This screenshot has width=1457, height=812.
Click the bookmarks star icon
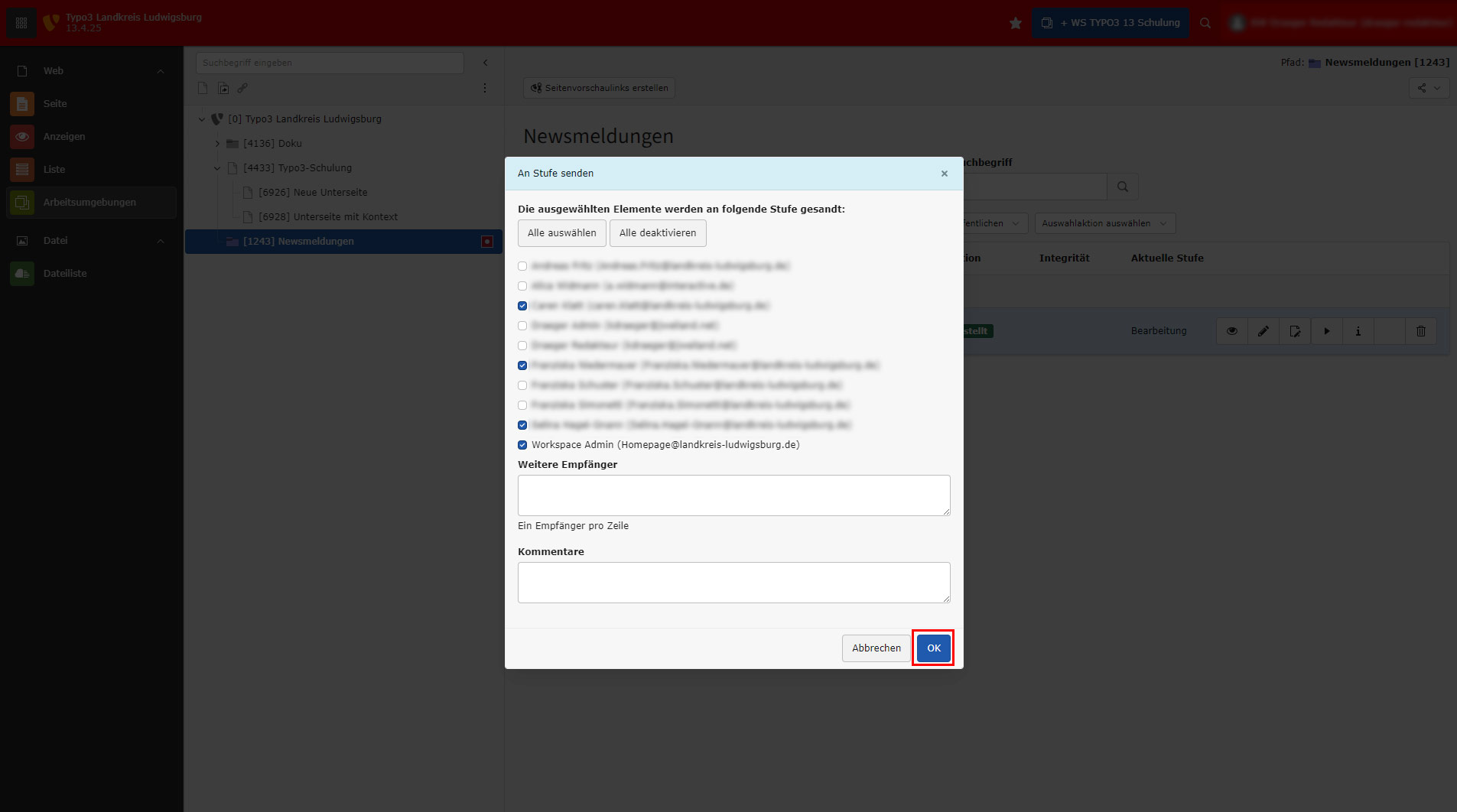coord(1016,23)
